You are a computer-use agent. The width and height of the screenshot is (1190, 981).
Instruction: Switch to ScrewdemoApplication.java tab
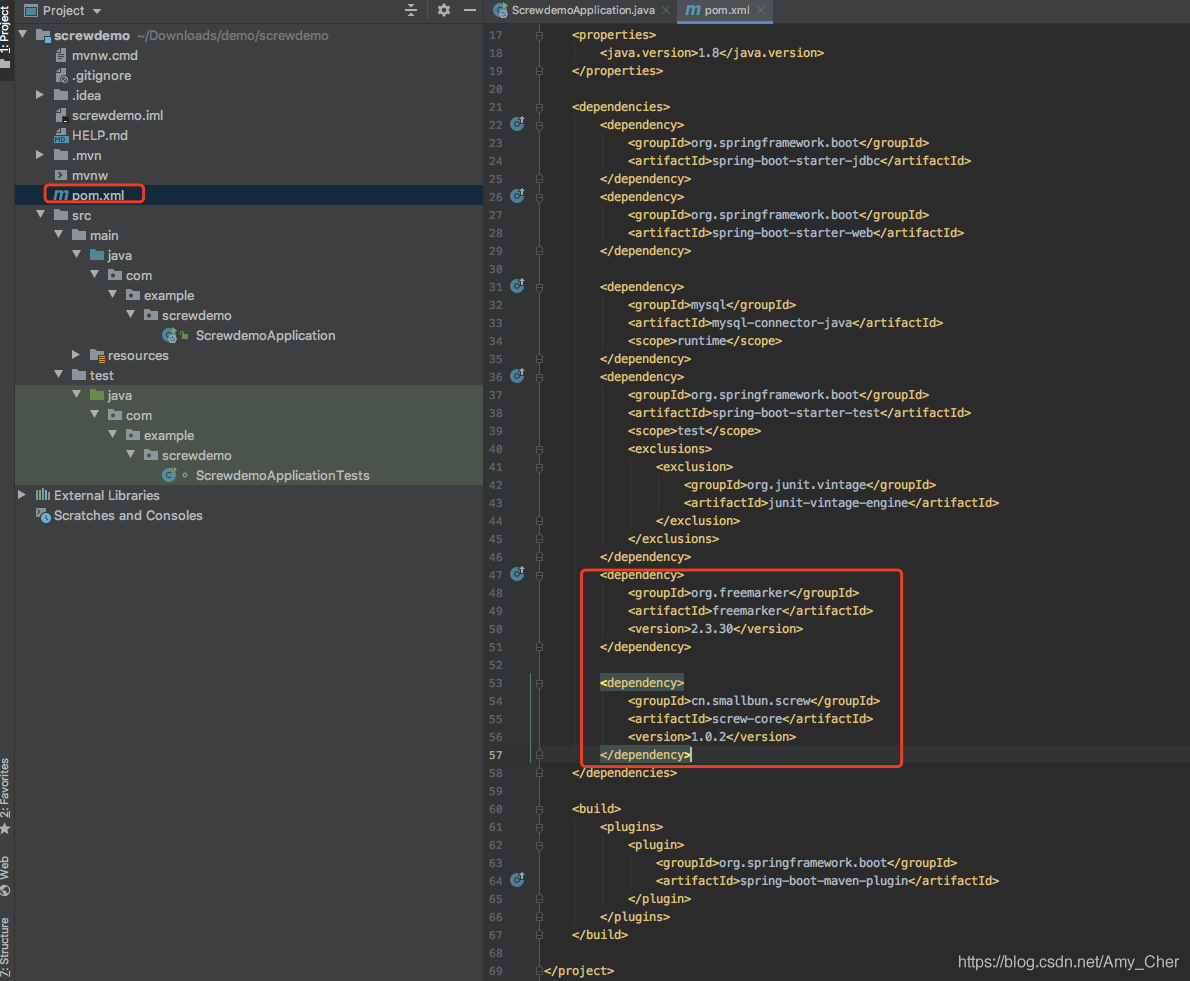[582, 10]
